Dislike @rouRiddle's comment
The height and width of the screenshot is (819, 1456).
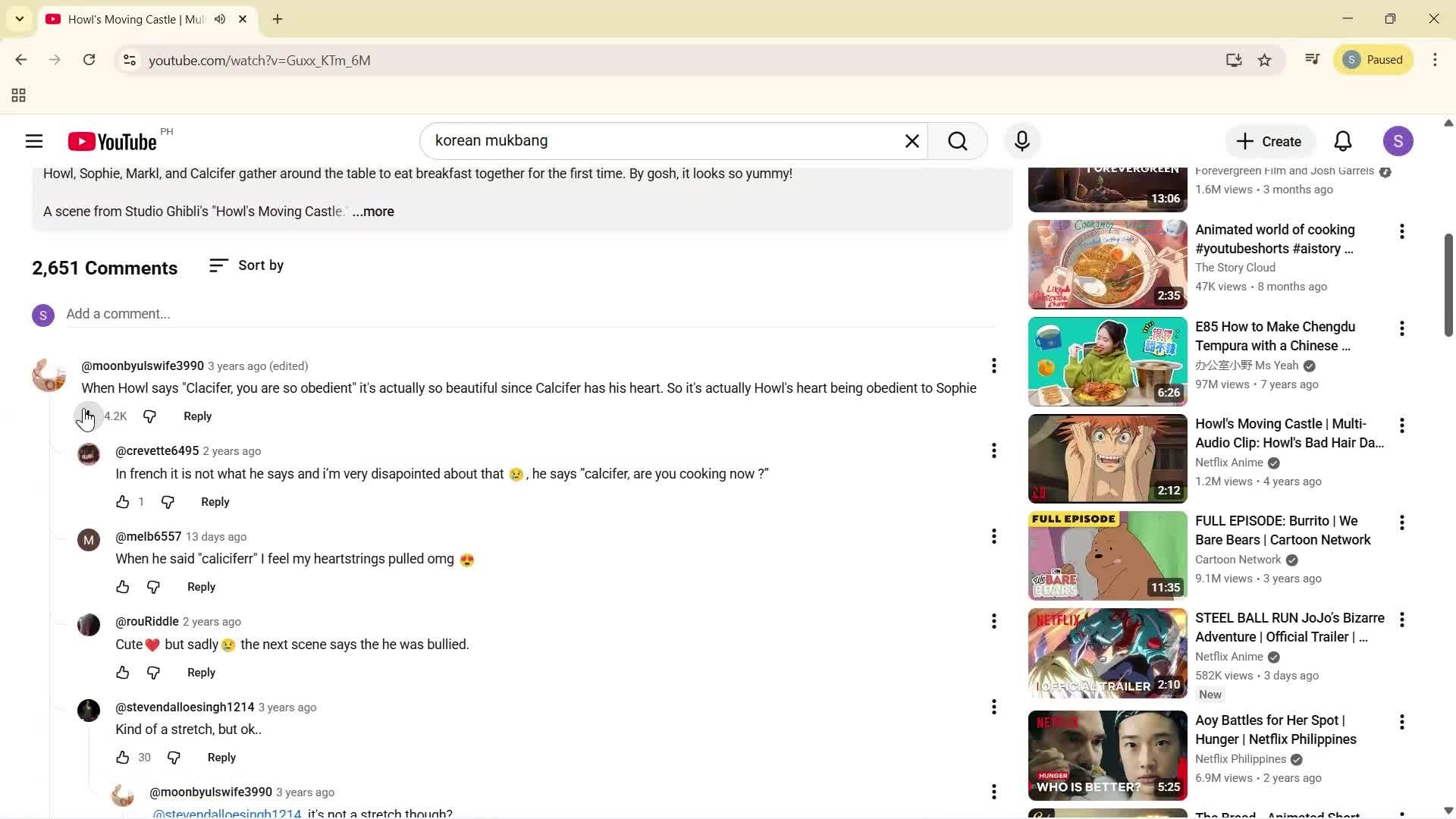[154, 673]
